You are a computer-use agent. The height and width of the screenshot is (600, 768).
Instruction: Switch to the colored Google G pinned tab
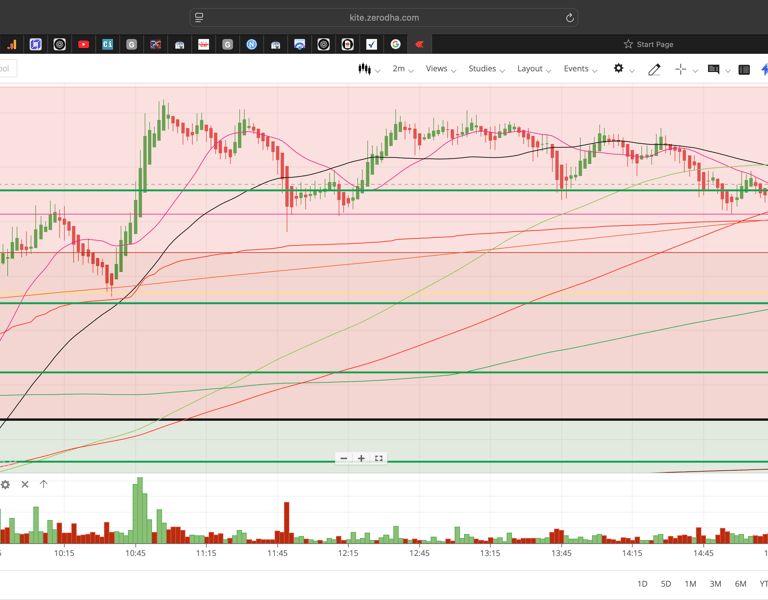click(x=395, y=45)
